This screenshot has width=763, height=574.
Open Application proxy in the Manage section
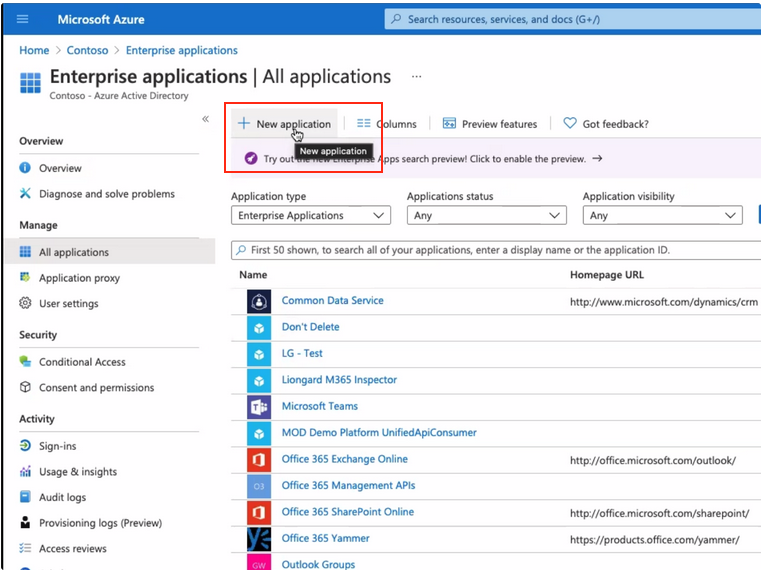pyautogui.click(x=79, y=278)
